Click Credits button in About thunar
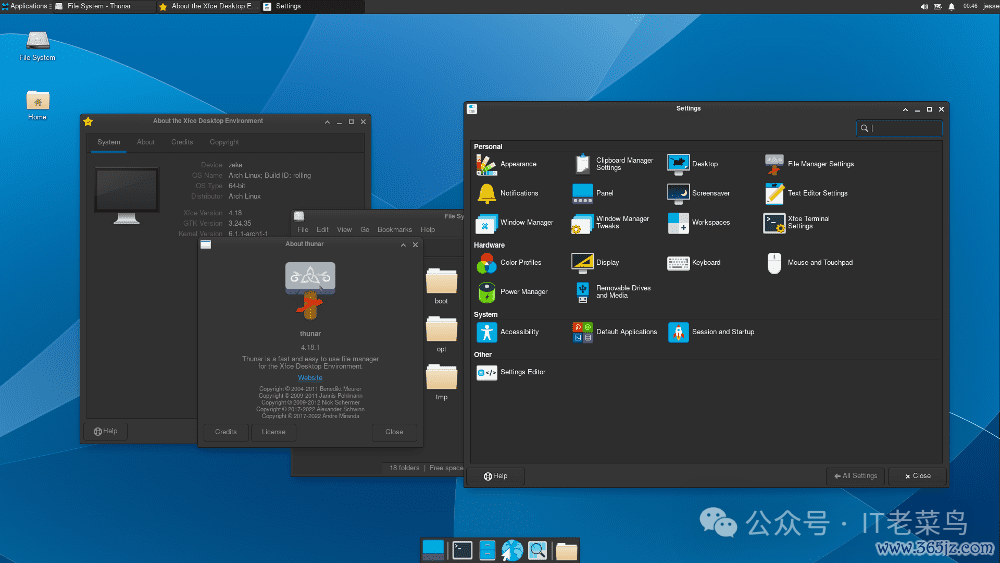This screenshot has width=1000, height=563. 226,432
